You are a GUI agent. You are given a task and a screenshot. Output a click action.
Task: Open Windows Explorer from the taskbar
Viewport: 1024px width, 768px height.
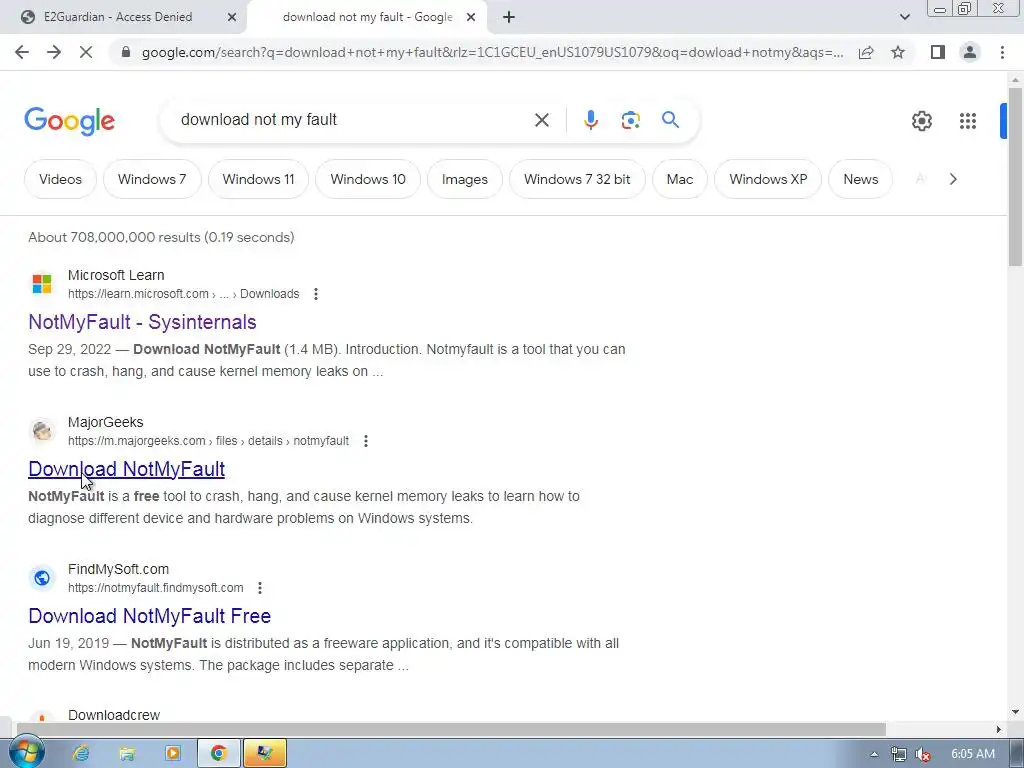(127, 753)
